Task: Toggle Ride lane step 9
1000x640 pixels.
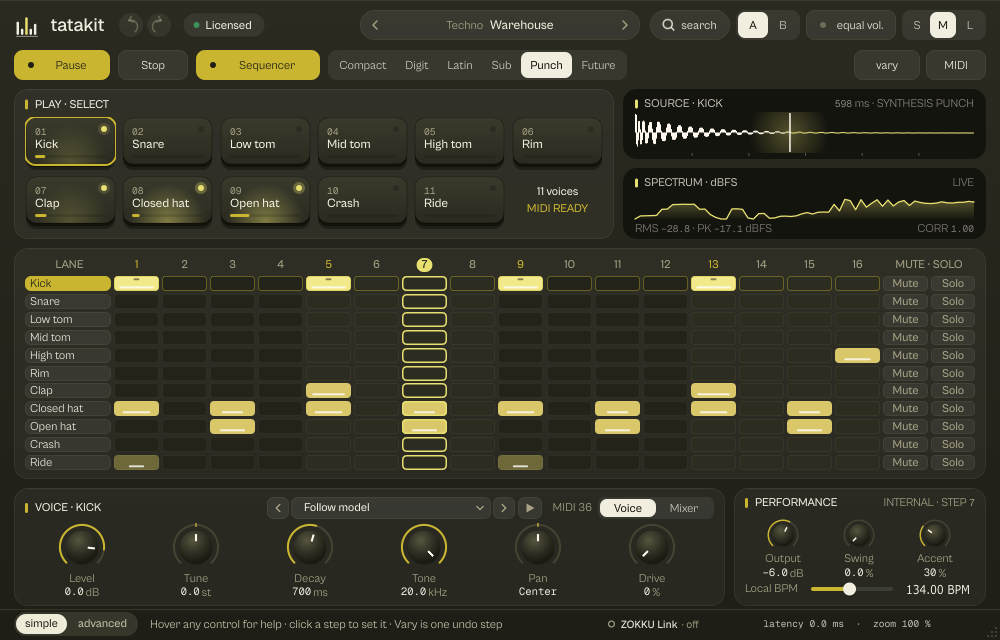Action: coord(520,462)
